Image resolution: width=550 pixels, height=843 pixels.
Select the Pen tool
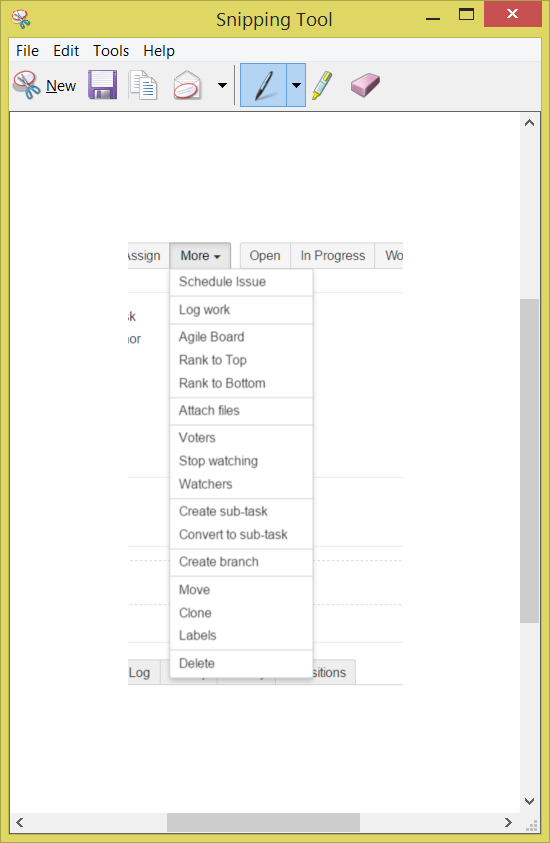tap(263, 85)
